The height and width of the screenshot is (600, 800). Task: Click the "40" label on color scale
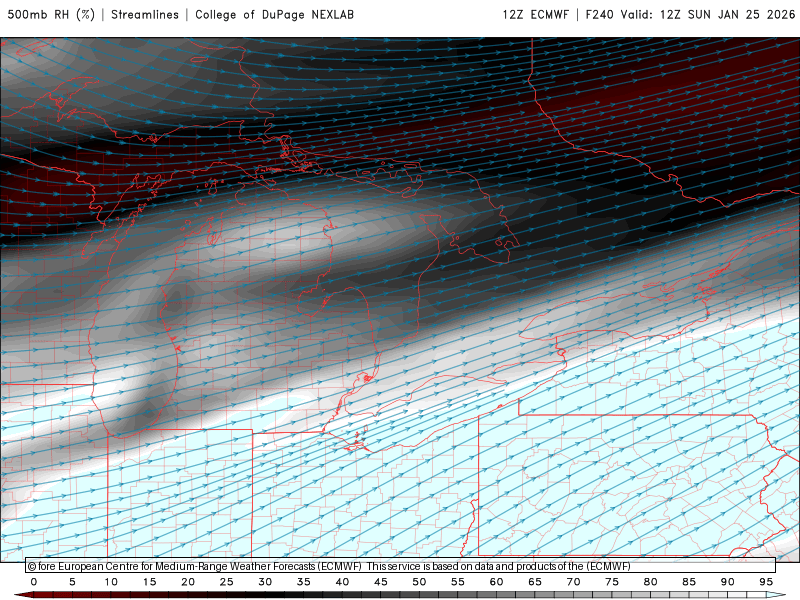tap(342, 582)
